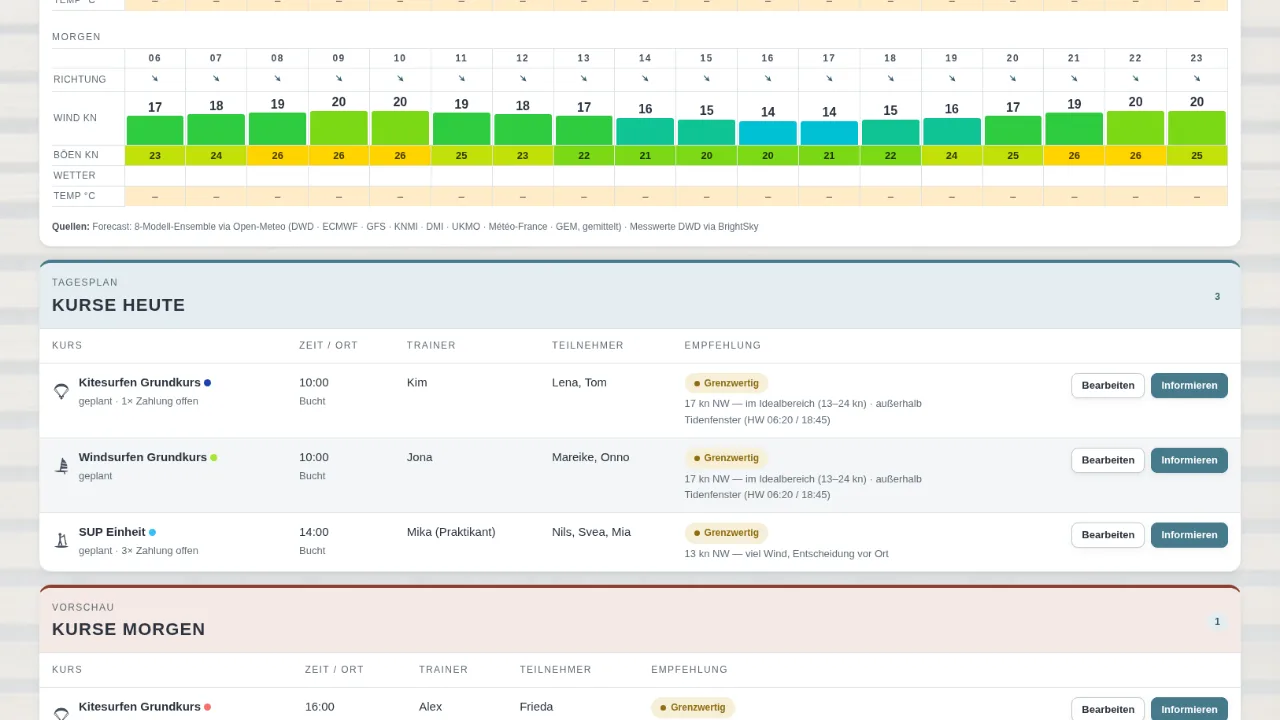Click the wind direction arrow for hour 13
The height and width of the screenshot is (720, 1280).
pyautogui.click(x=584, y=78)
